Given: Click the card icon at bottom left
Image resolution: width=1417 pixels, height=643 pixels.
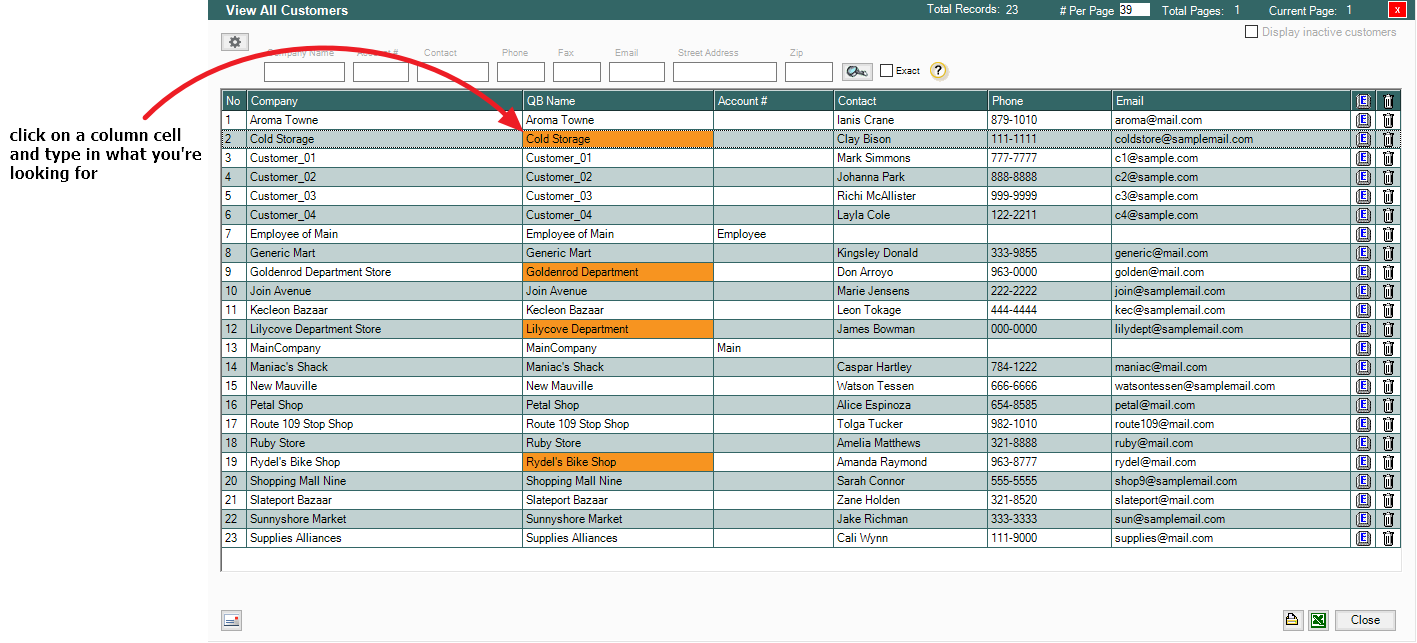Looking at the screenshot, I should tap(231, 621).
